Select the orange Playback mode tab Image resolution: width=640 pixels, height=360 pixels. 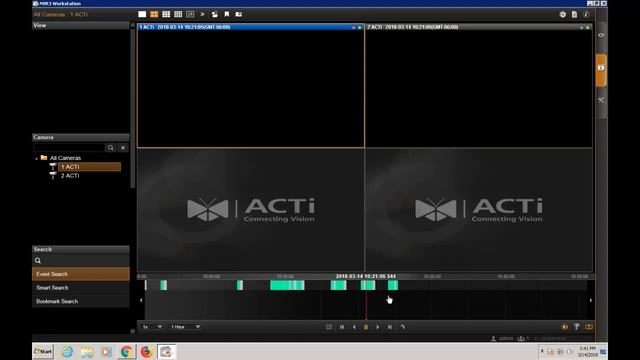tap(601, 69)
